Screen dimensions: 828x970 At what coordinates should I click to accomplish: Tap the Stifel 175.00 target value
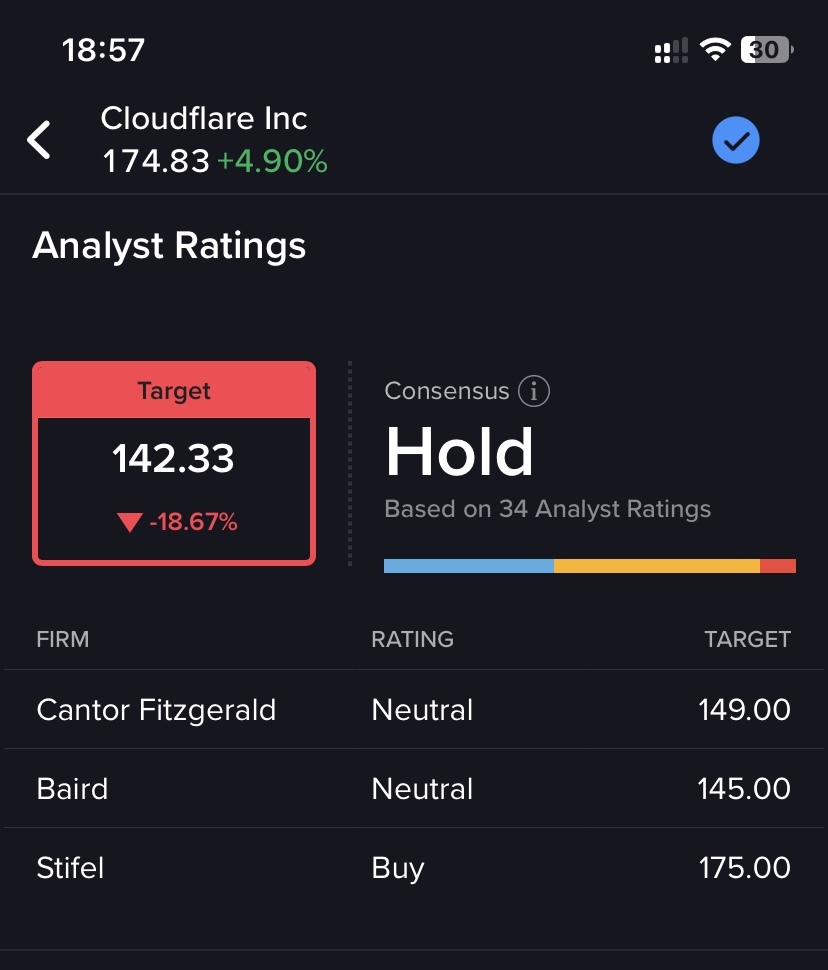(x=744, y=868)
